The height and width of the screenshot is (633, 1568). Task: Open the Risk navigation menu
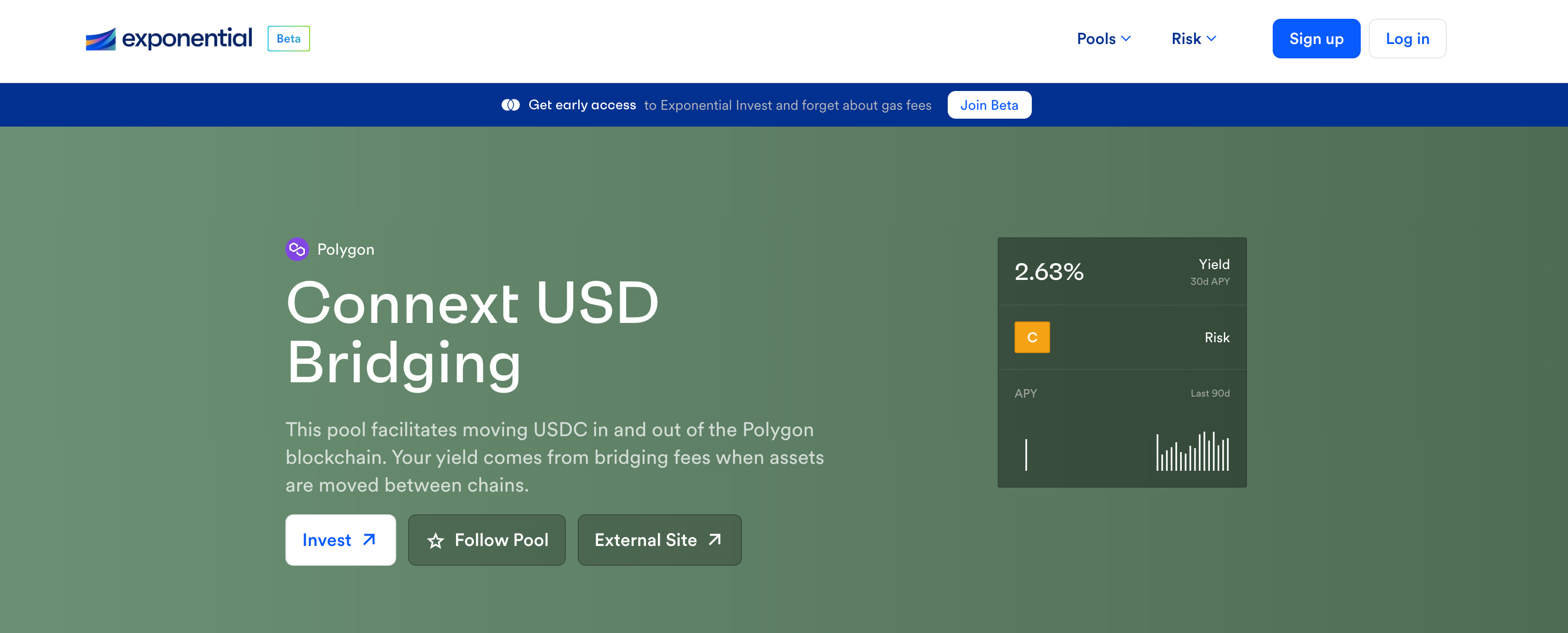[1186, 39]
